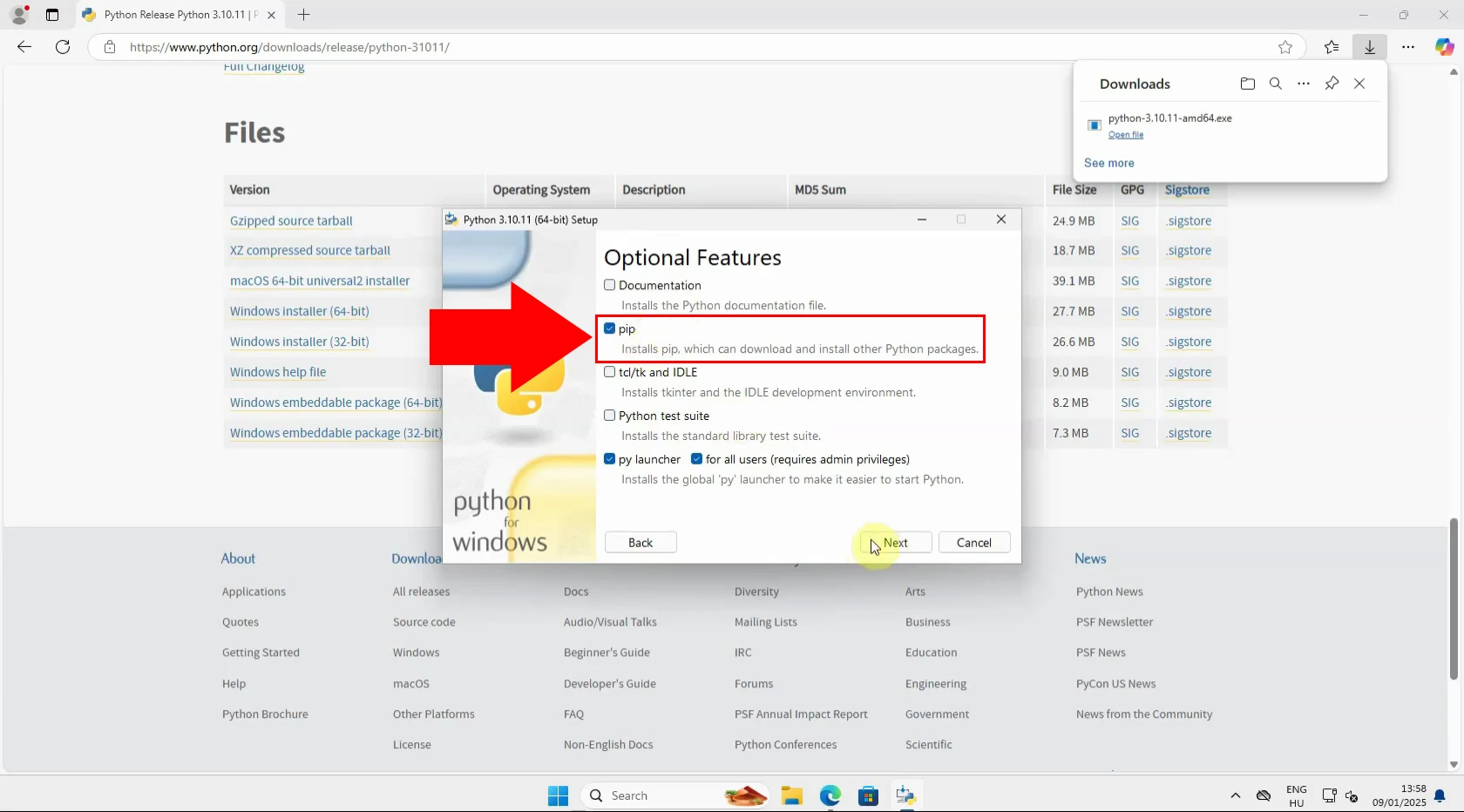Uncheck the for all users checkbox
This screenshot has height=812, width=1464.
[697, 459]
